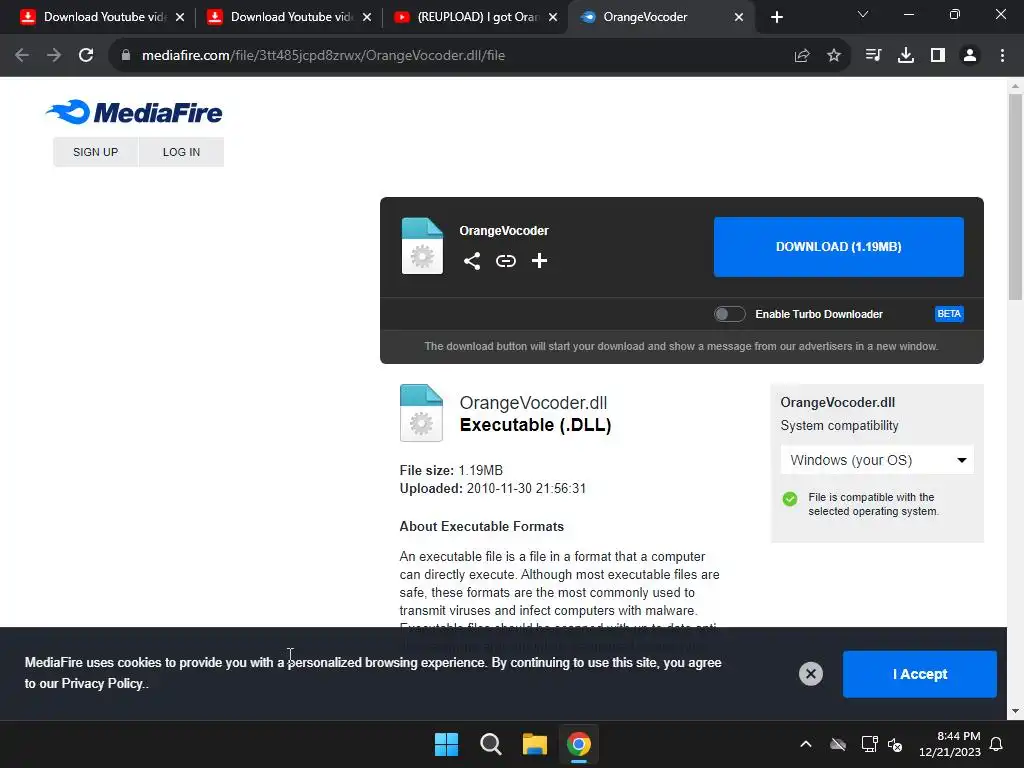Bookmark this page with star icon
The height and width of the screenshot is (768, 1024).
(834, 56)
